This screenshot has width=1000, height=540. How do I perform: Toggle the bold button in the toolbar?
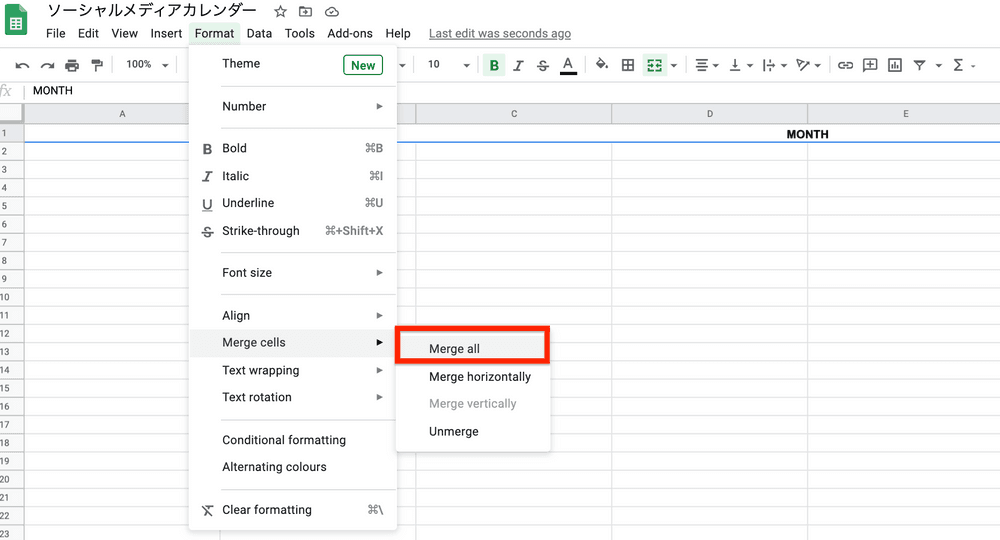(494, 65)
